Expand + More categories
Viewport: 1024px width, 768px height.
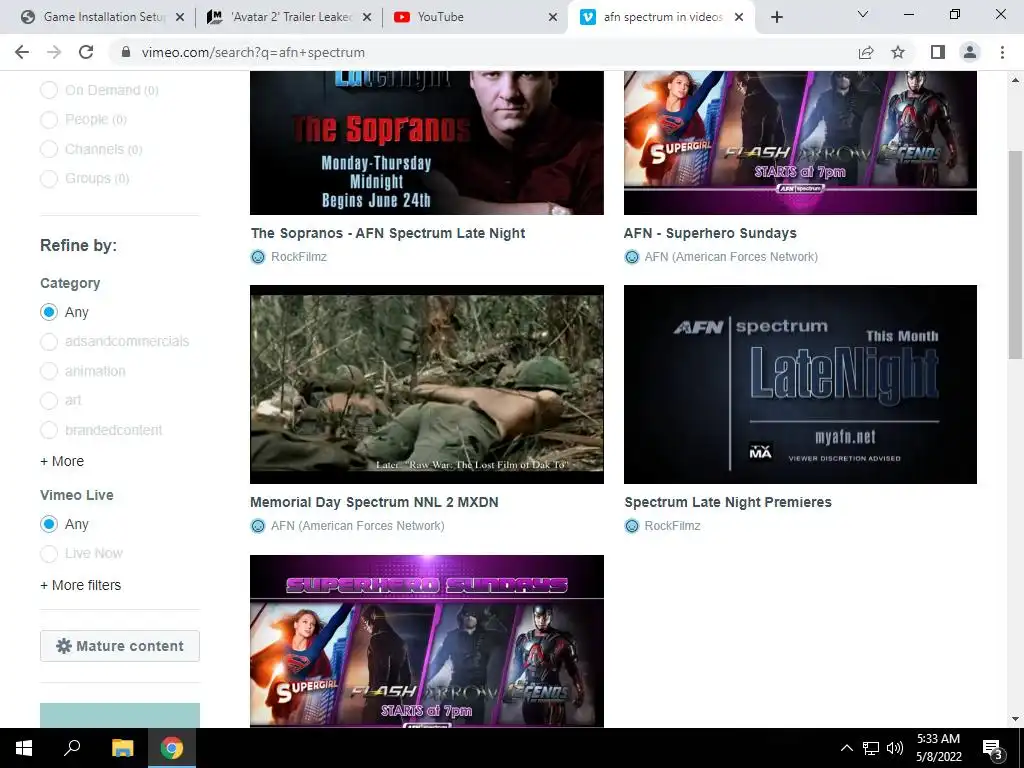62,461
